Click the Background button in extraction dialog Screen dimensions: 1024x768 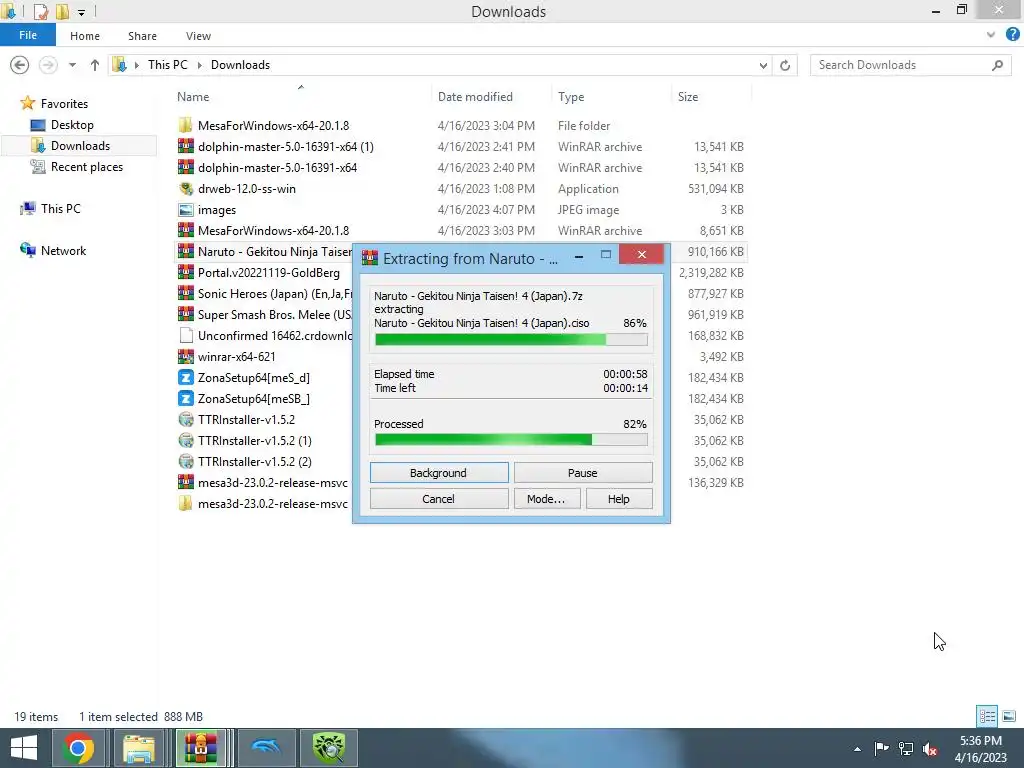439,473
